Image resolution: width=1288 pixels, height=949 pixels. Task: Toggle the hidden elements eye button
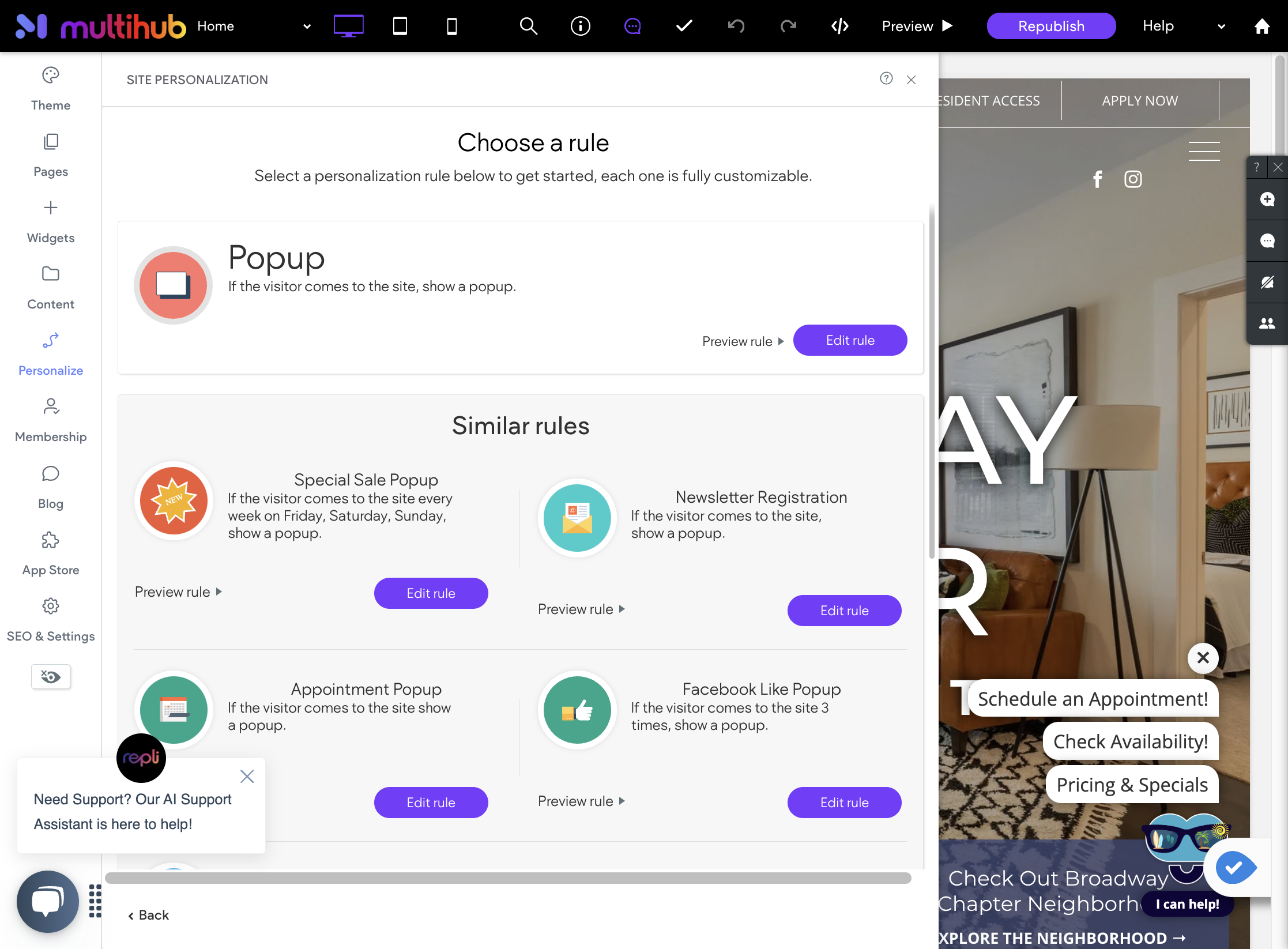[51, 676]
